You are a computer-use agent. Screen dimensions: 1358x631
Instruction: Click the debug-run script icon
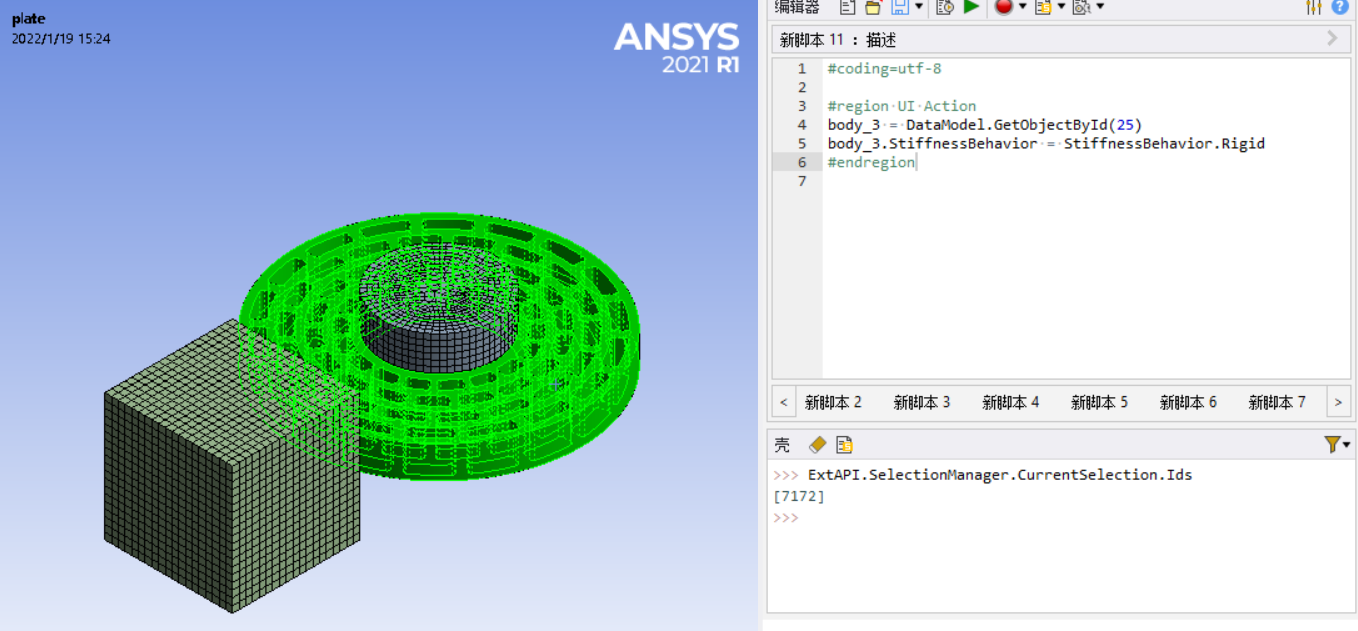[x=944, y=7]
